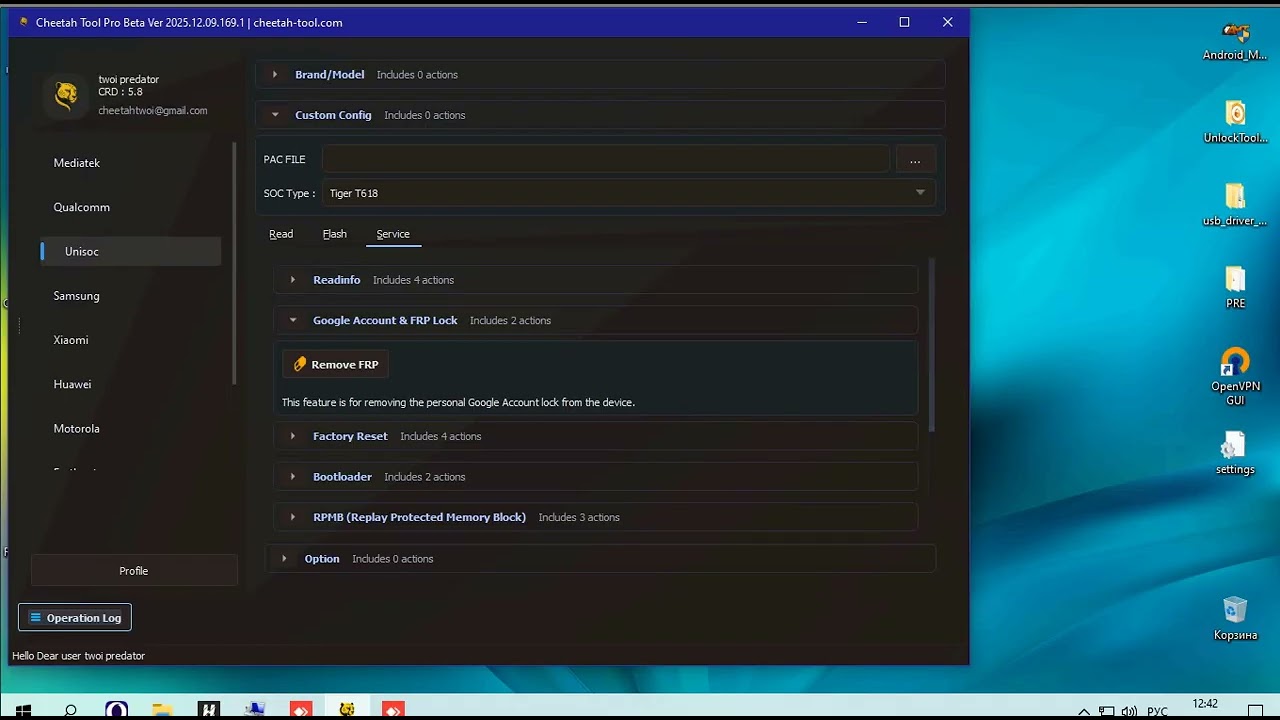Click the "CRD : 5.8" credit text

[x=120, y=92]
